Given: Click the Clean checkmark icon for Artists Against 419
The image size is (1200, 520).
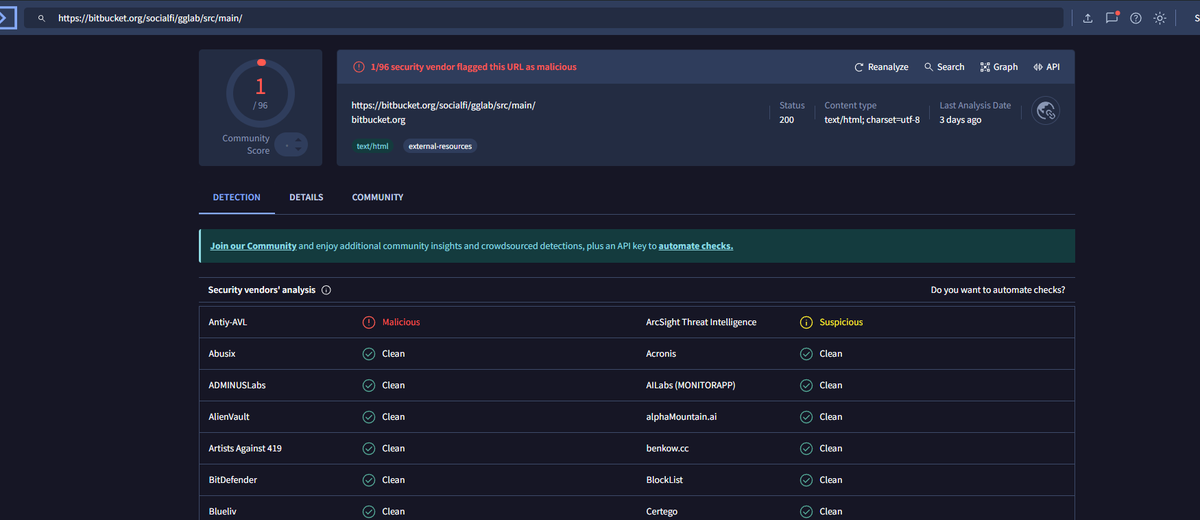Looking at the screenshot, I should [369, 448].
